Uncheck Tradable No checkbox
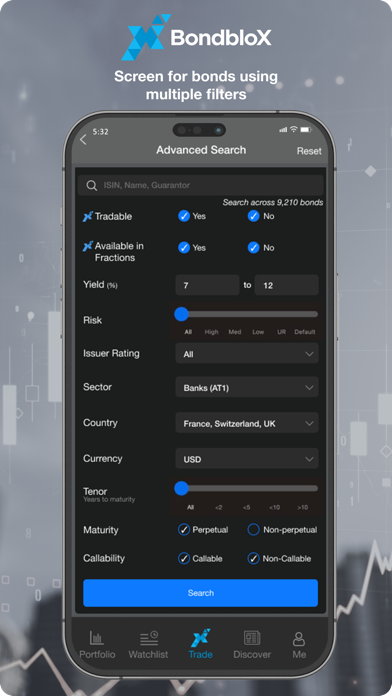 (x=253, y=216)
